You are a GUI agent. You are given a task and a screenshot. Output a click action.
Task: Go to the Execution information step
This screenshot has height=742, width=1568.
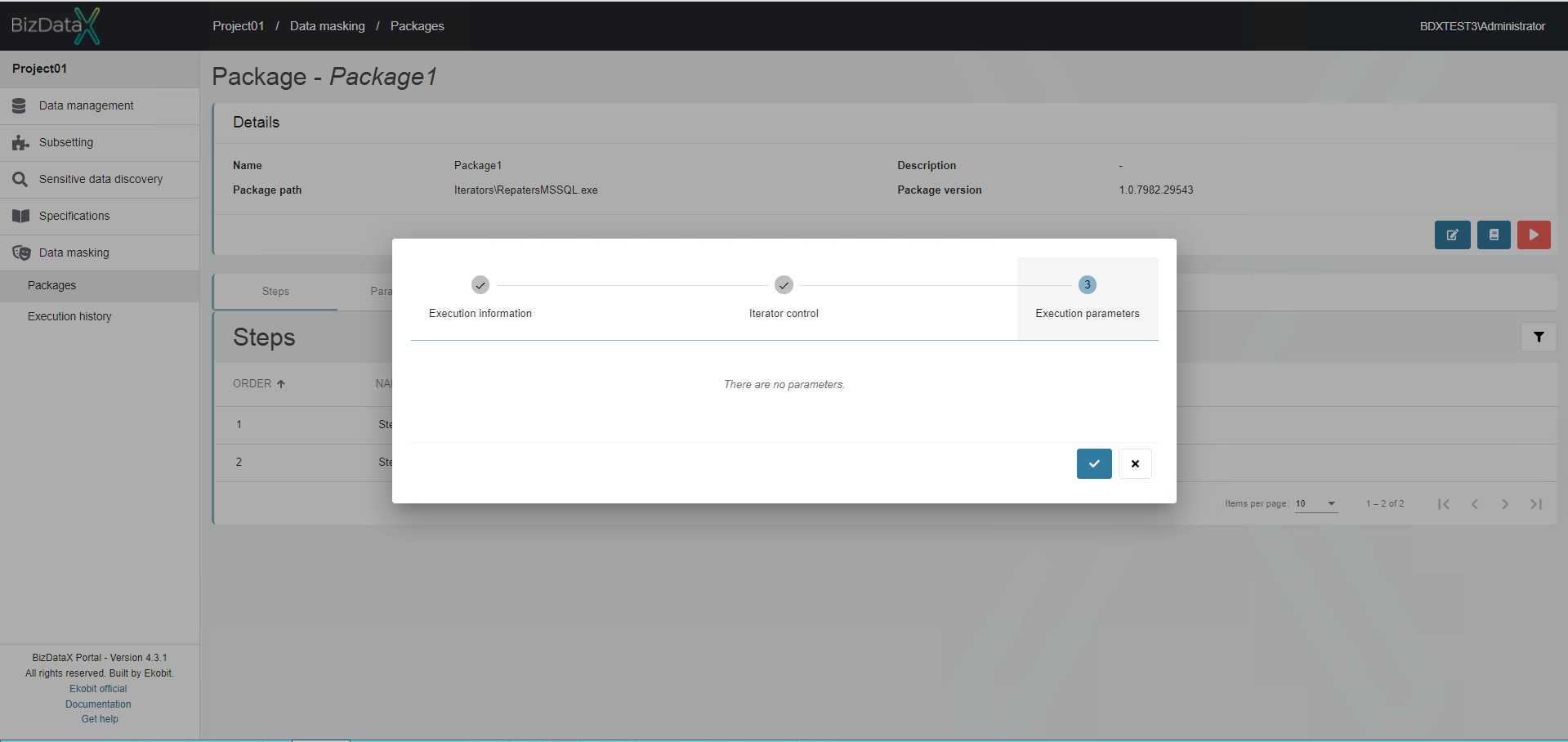[480, 298]
